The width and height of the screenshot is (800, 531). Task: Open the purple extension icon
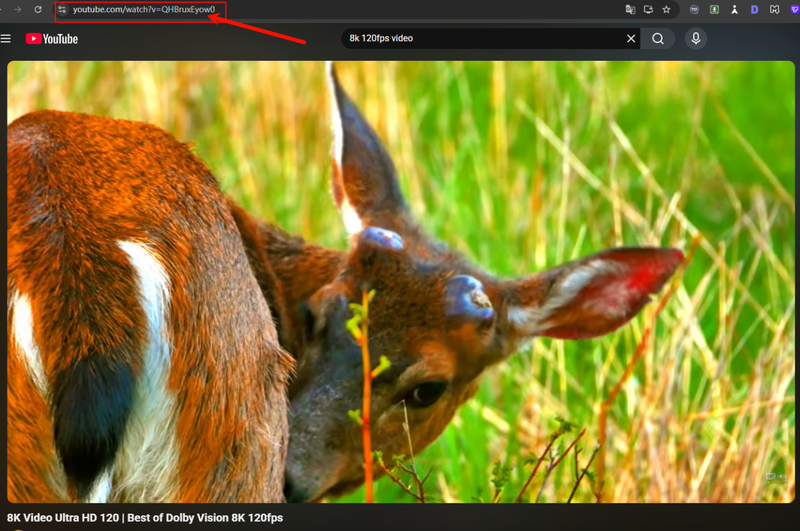click(794, 10)
